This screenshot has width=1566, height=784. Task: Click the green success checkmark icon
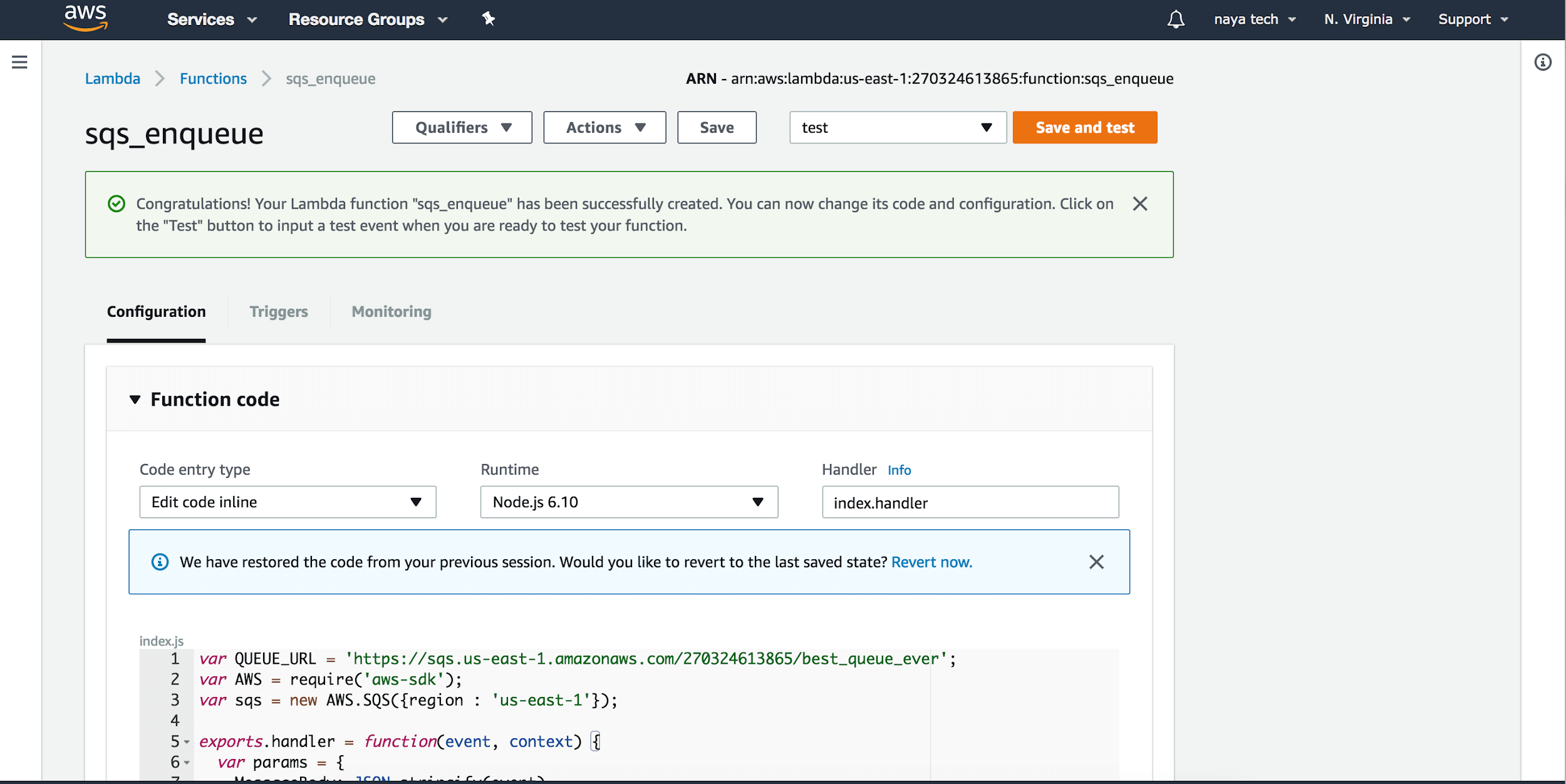[x=117, y=204]
